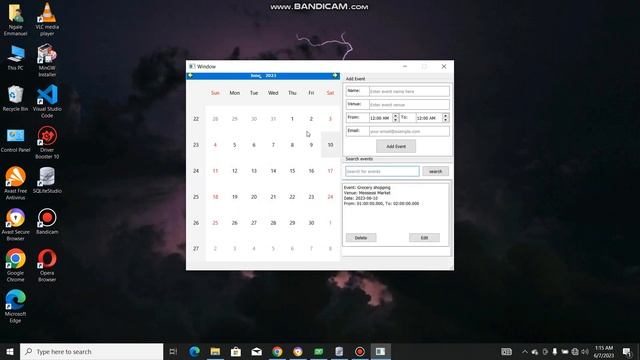Open Google Chrome desktop icon

tap(16, 265)
